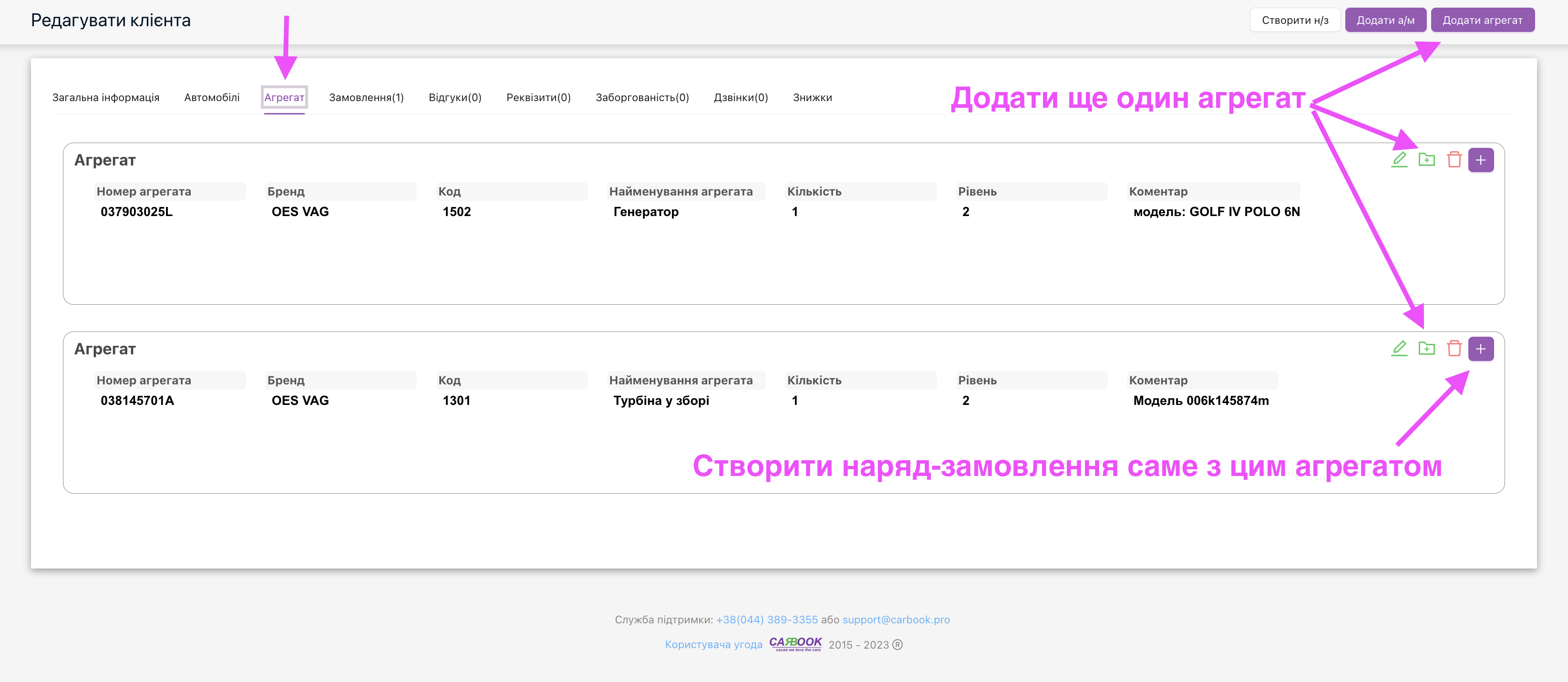
Task: Open the Загальна інформація tab
Action: (x=106, y=97)
